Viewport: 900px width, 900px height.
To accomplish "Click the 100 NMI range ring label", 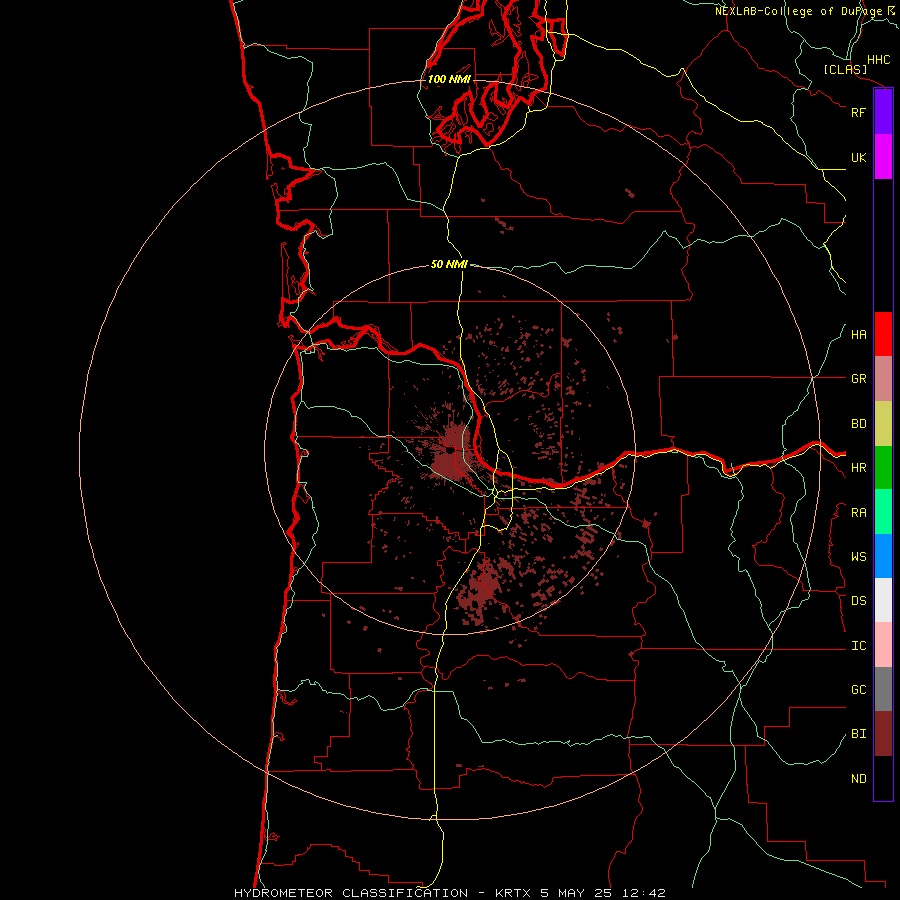I will coord(449,79).
